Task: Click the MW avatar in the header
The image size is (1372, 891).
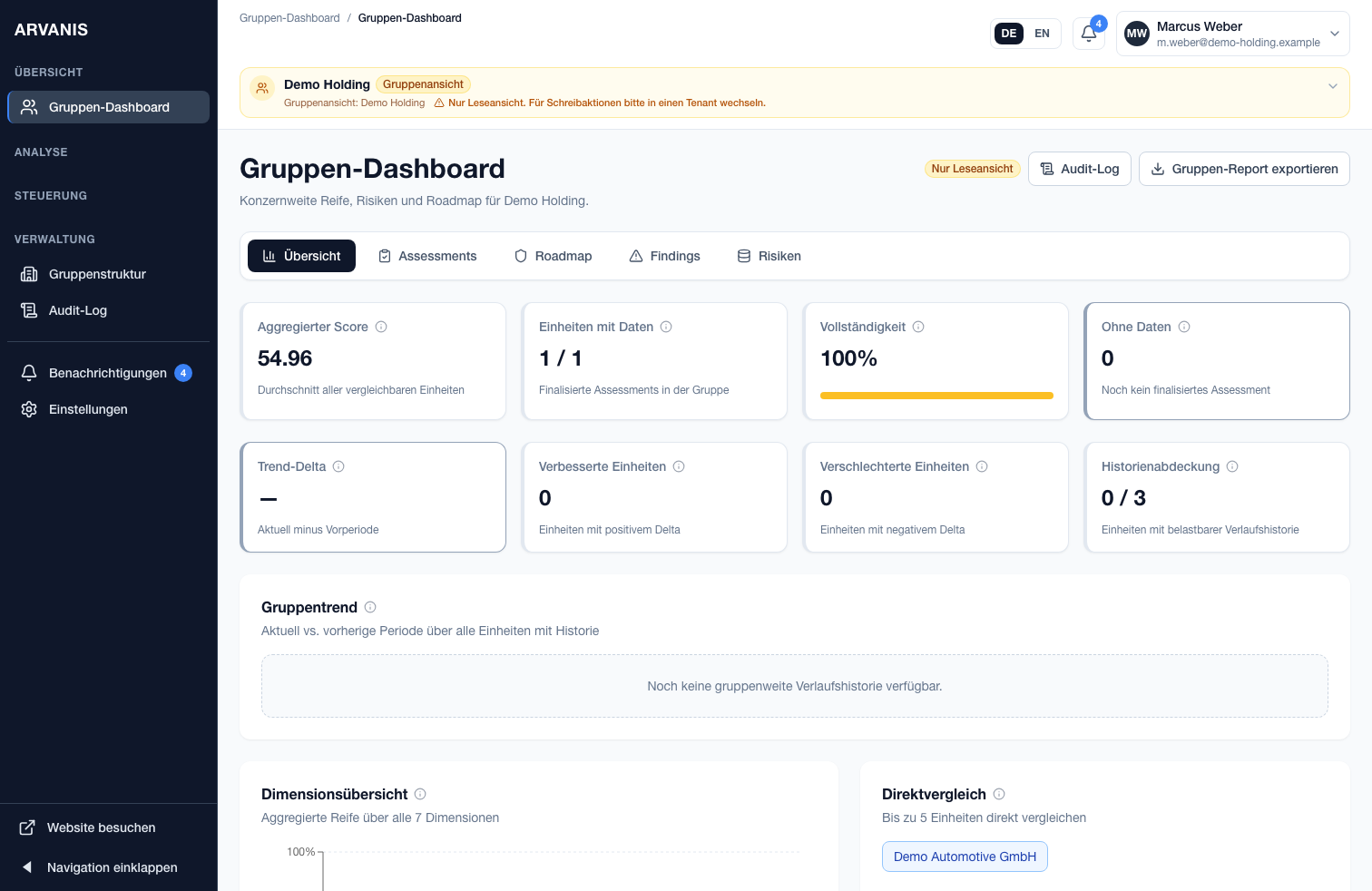Action: coord(1136,33)
